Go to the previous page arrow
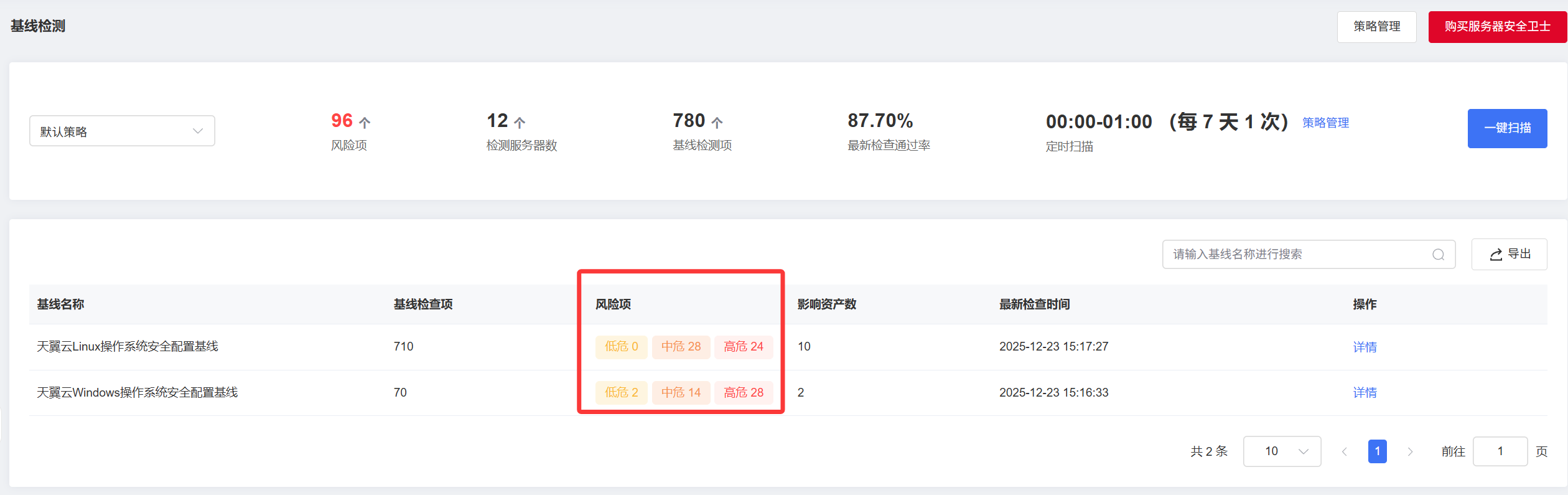 (x=1344, y=451)
